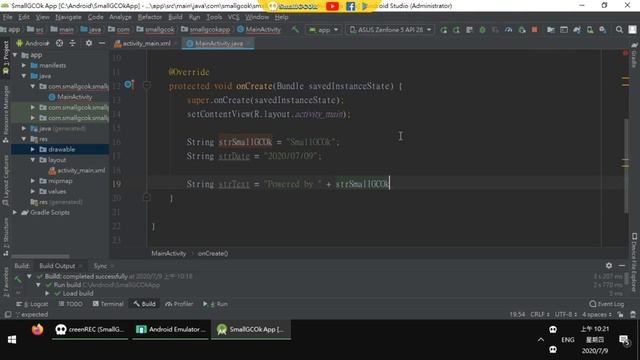640x360 pixels.
Task: Switch to activity_main.xml editor tab
Action: tap(146, 43)
